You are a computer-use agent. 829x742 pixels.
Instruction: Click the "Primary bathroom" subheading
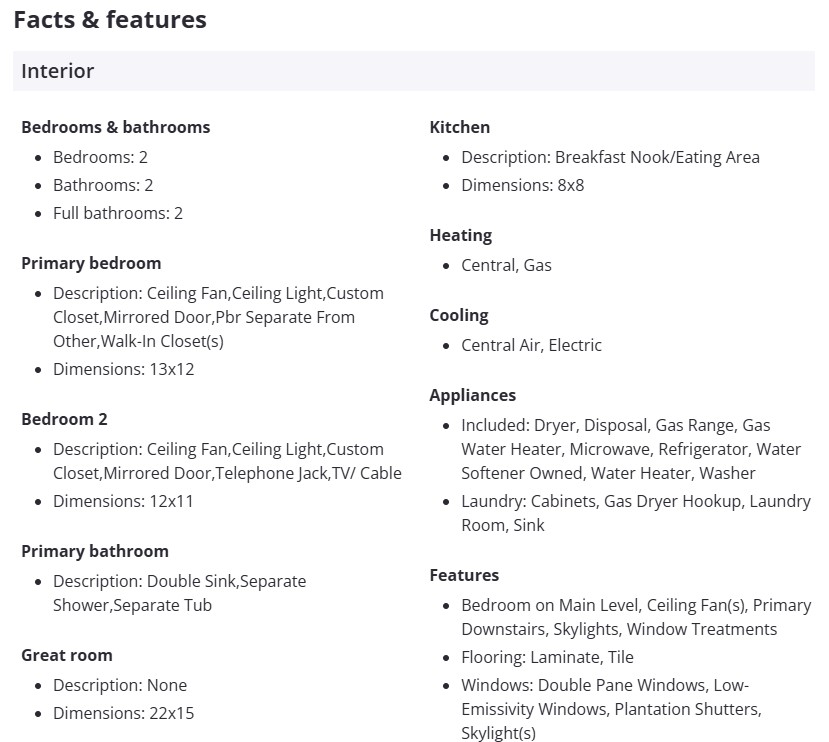coord(95,551)
